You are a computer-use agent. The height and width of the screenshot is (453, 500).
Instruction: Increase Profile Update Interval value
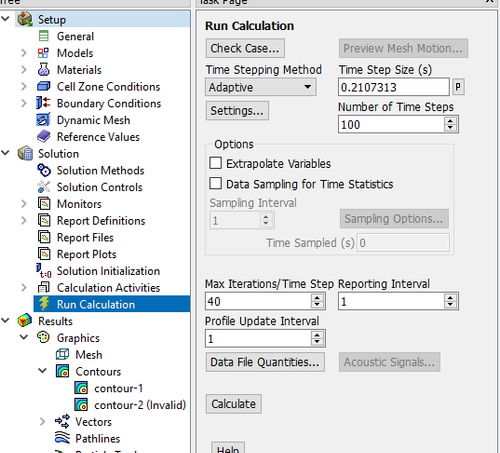[318, 335]
